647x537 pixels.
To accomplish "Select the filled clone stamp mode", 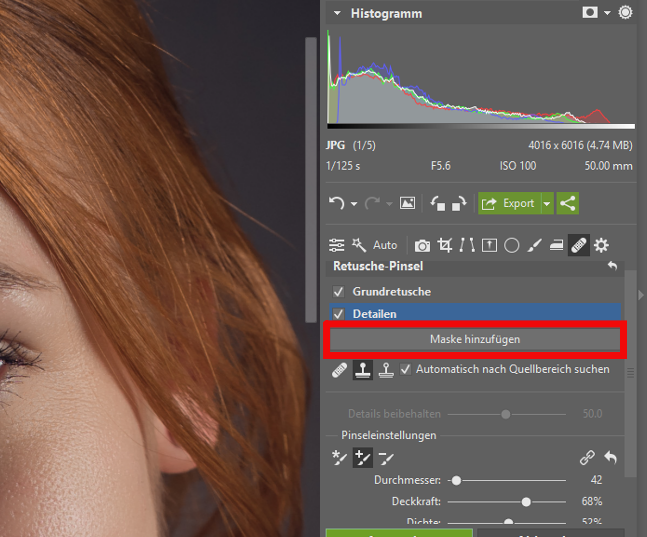I will [363, 370].
